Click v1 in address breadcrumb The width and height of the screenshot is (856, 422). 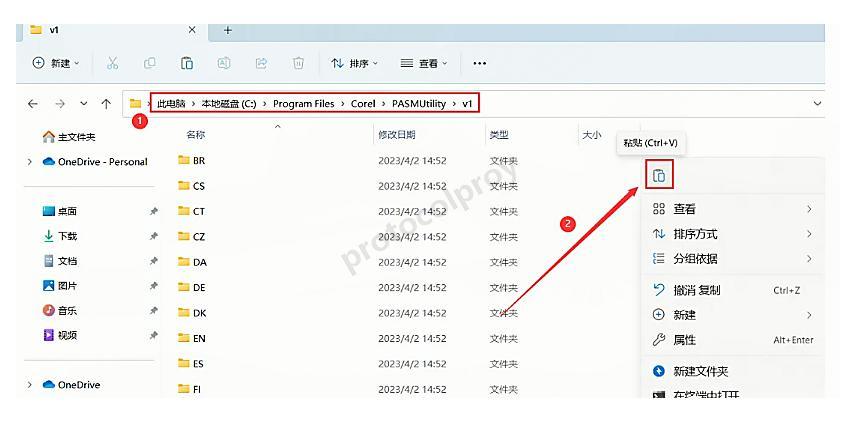[x=467, y=104]
